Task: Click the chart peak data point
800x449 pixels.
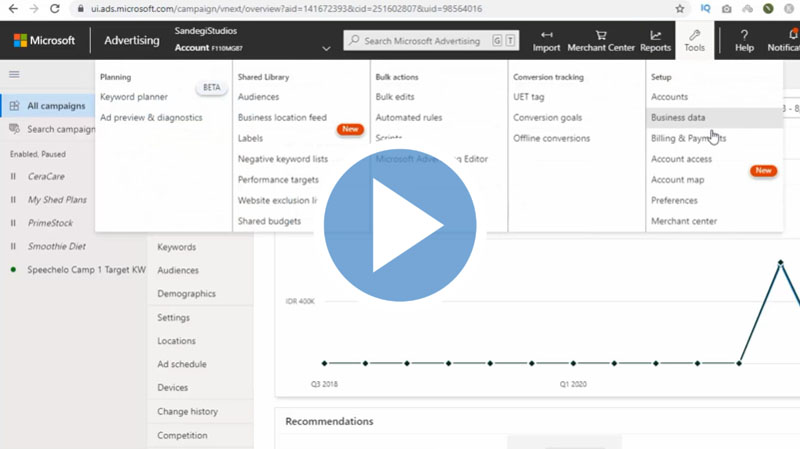Action: click(x=780, y=263)
